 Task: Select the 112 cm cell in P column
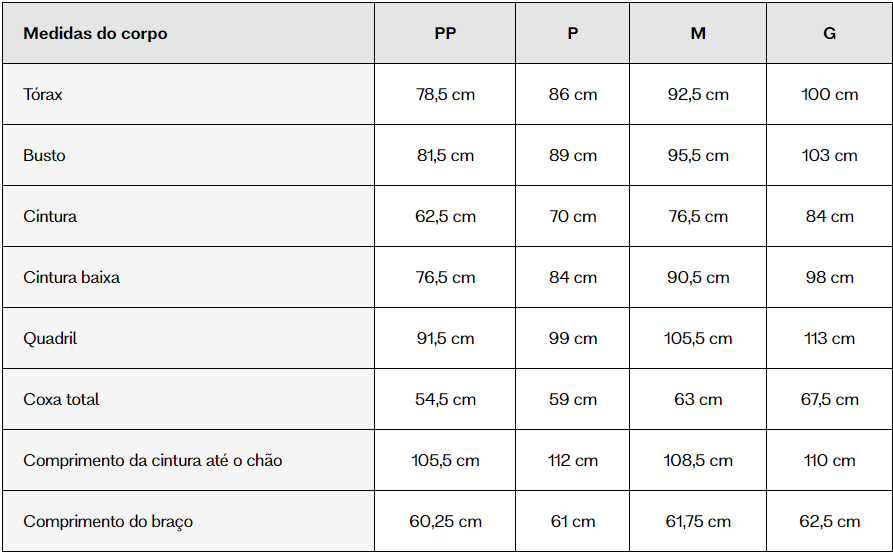click(x=572, y=460)
